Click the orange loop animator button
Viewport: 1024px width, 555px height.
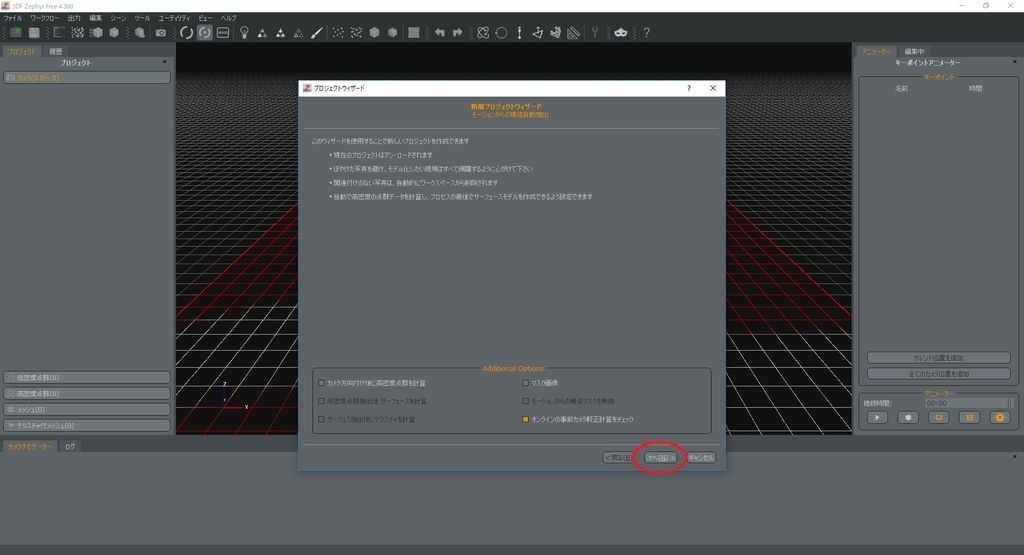click(x=938, y=417)
